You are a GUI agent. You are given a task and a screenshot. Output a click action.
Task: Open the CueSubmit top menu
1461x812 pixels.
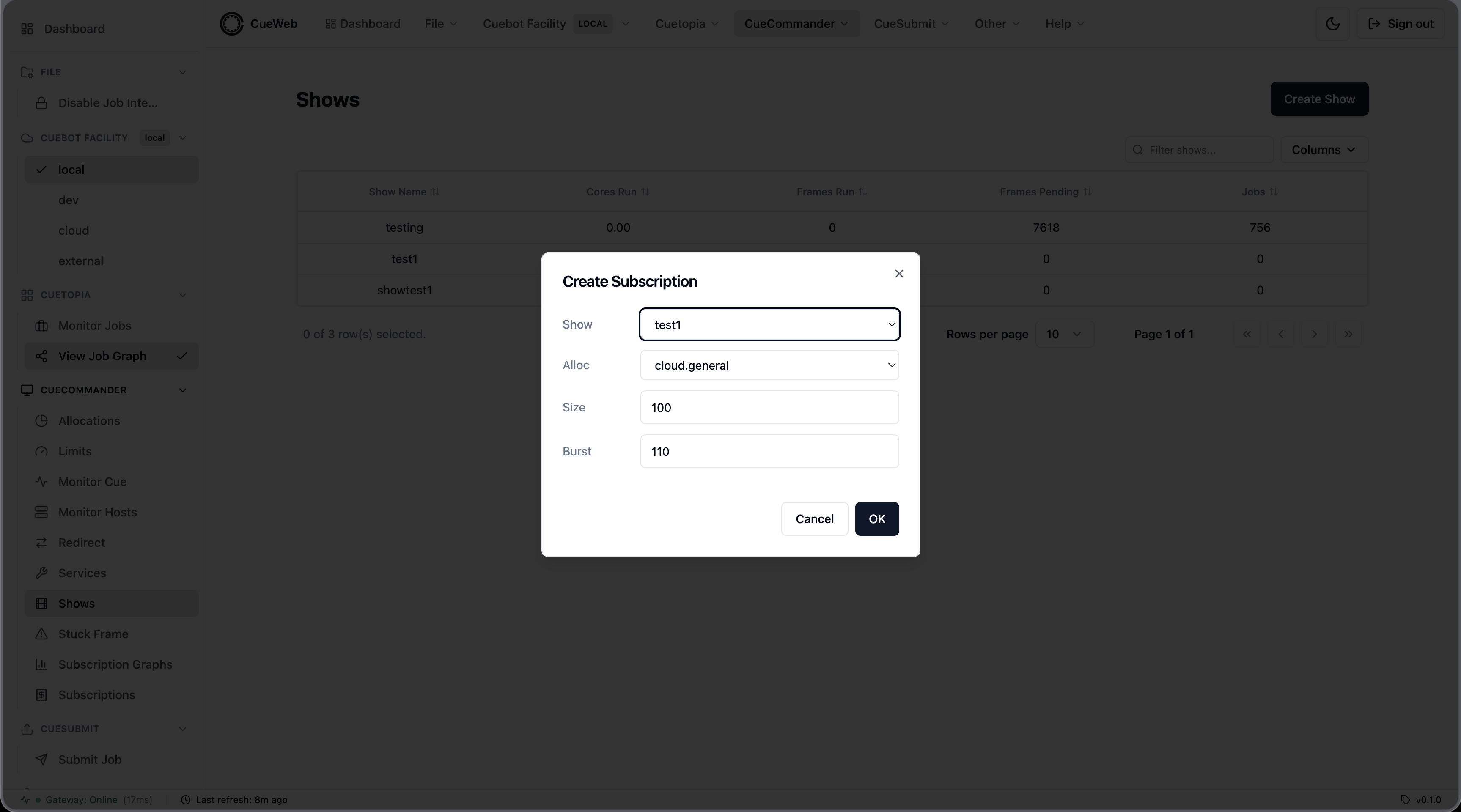click(x=911, y=24)
